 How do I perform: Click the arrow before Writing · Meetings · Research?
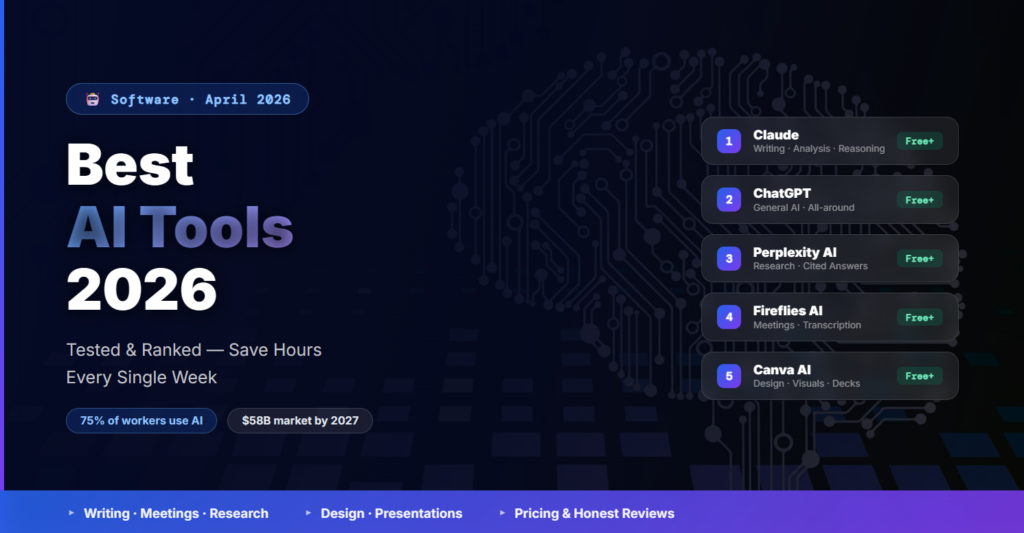pos(71,513)
